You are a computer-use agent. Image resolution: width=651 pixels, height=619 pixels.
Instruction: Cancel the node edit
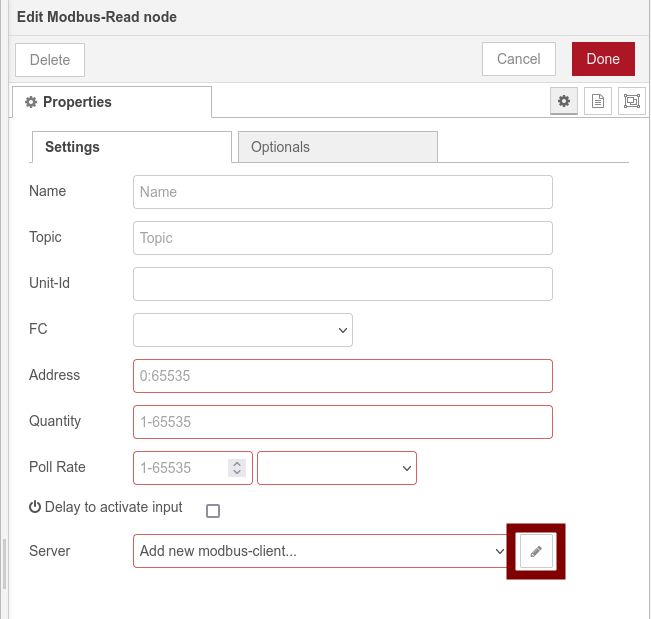[x=518, y=59]
